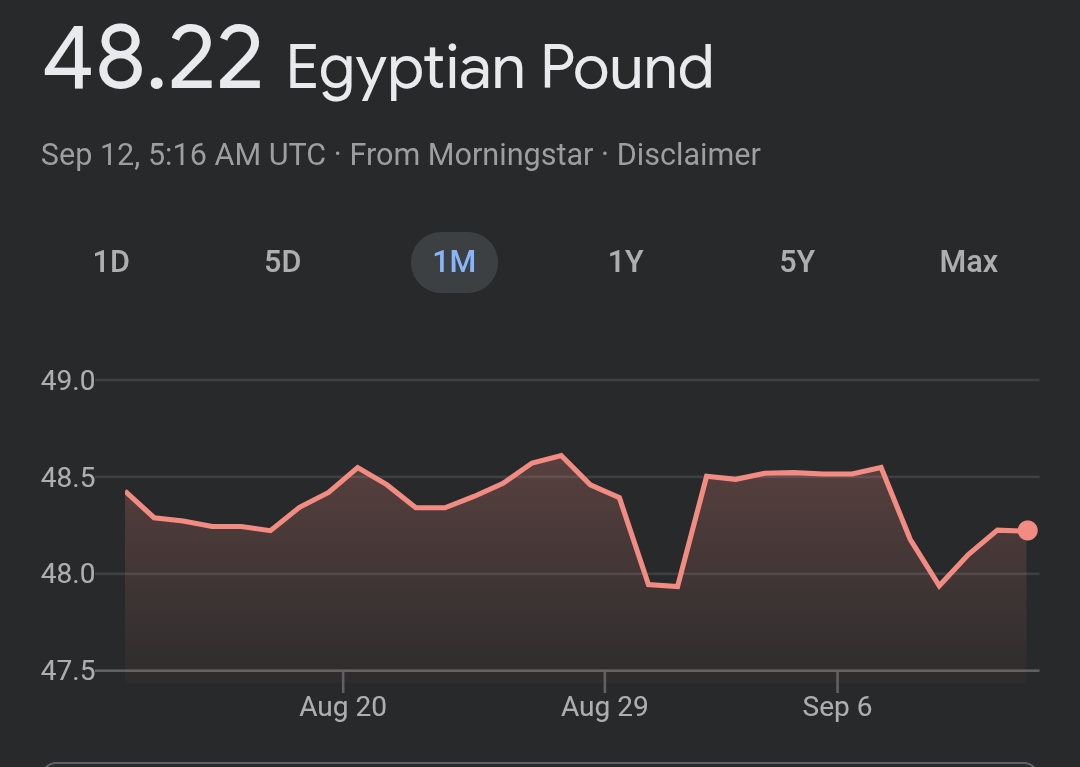Viewport: 1080px width, 767px height.
Task: Click the 49.0 y-axis label
Action: 68,381
